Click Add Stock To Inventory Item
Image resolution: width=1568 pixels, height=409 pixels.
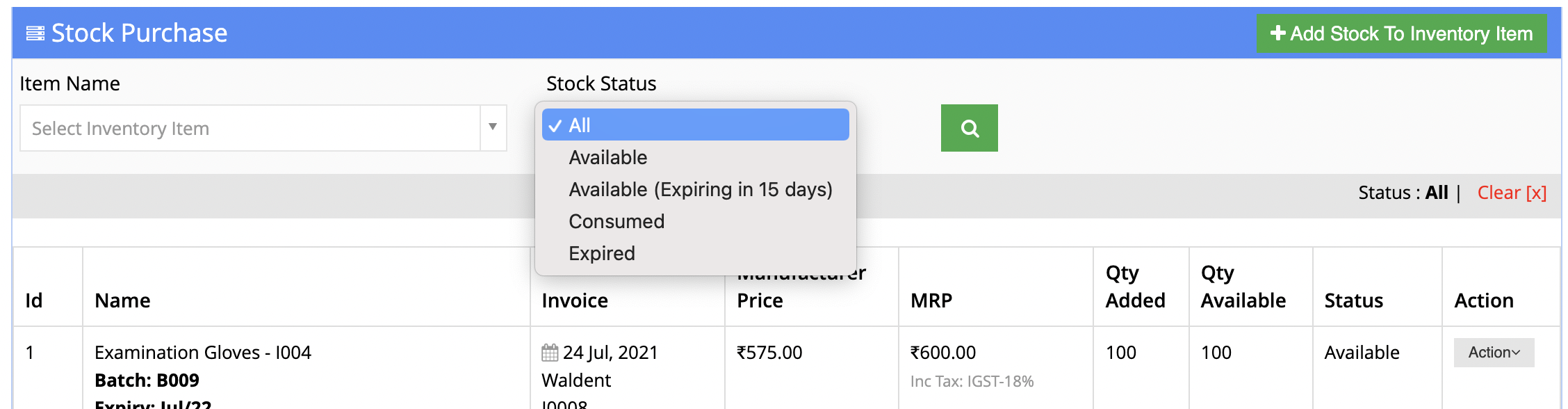1401,33
